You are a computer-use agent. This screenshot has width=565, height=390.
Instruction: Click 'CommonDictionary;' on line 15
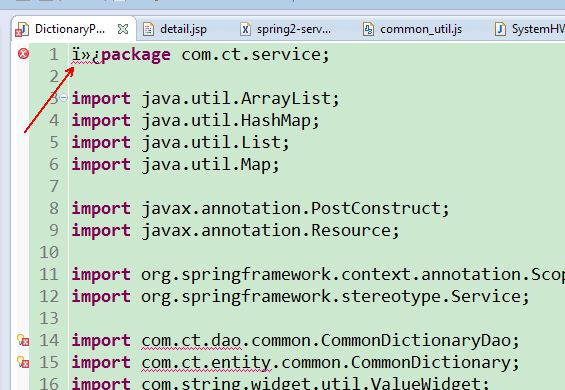435,362
